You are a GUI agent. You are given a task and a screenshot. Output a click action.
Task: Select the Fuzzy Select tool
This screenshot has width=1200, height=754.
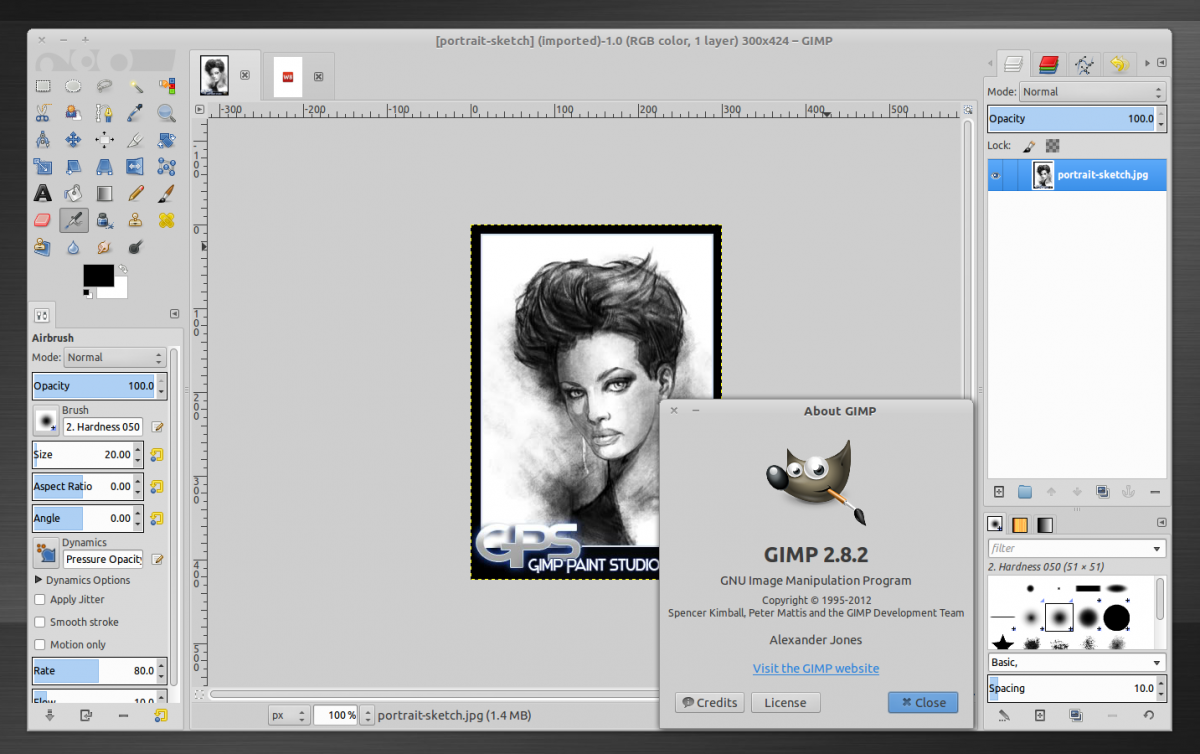[135, 85]
